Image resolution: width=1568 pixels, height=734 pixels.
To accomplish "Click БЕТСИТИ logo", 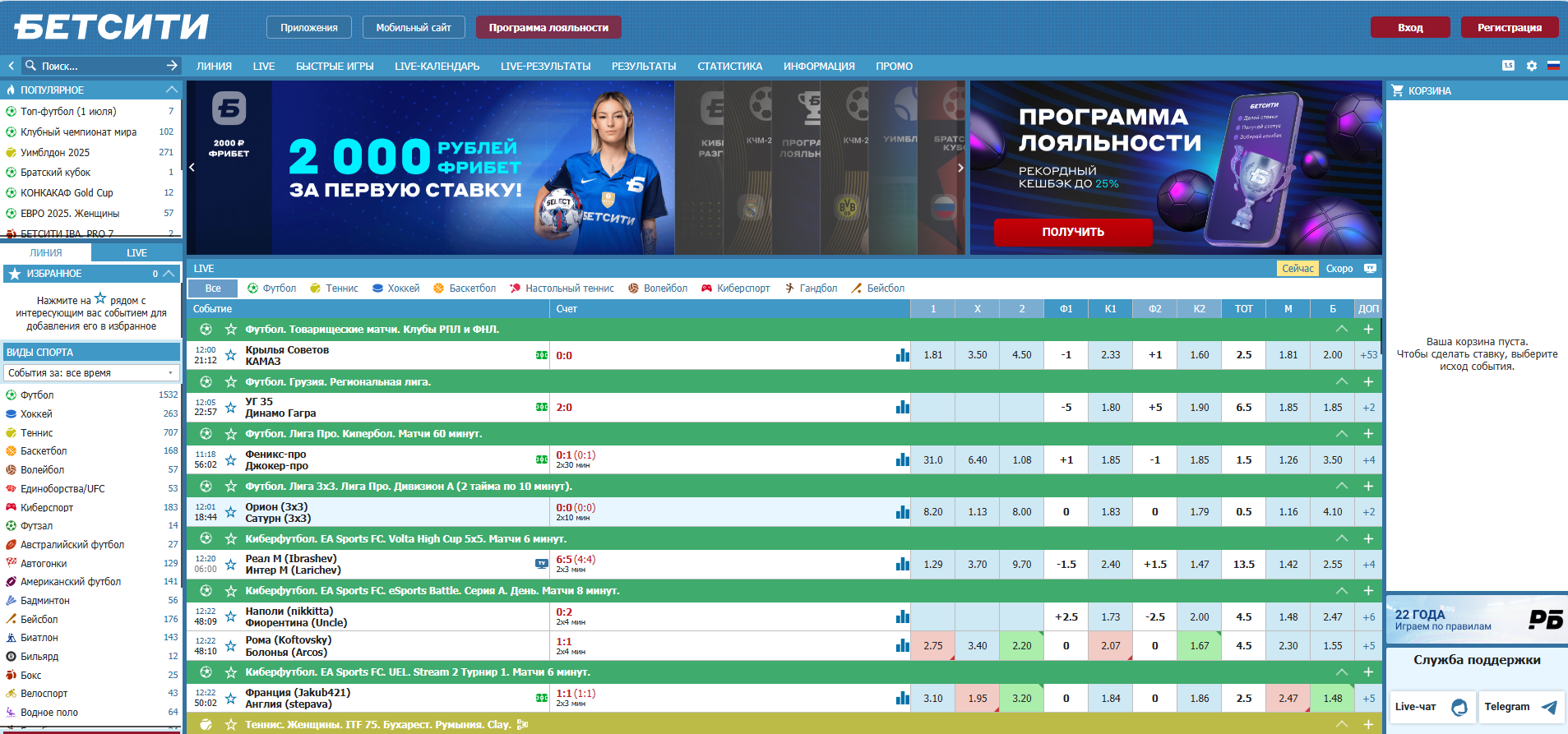I will [x=112, y=27].
